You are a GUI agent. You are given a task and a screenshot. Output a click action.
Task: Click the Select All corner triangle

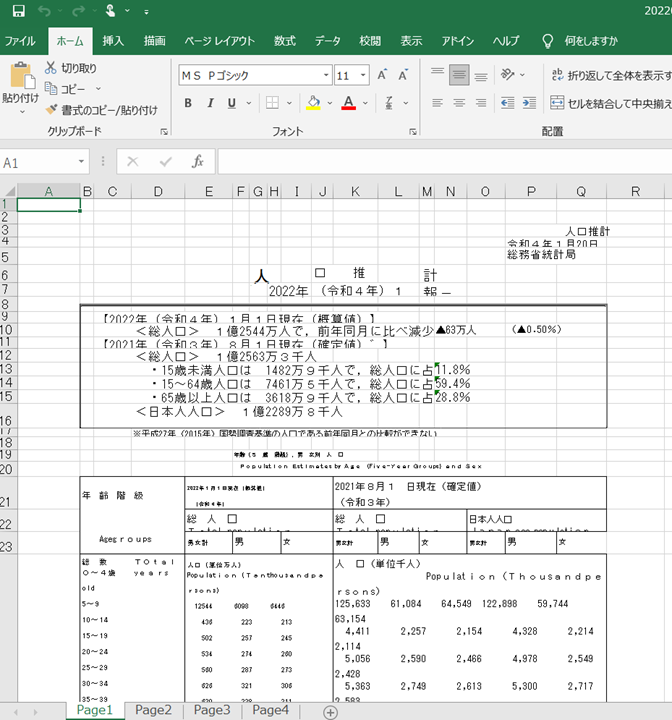click(9, 191)
